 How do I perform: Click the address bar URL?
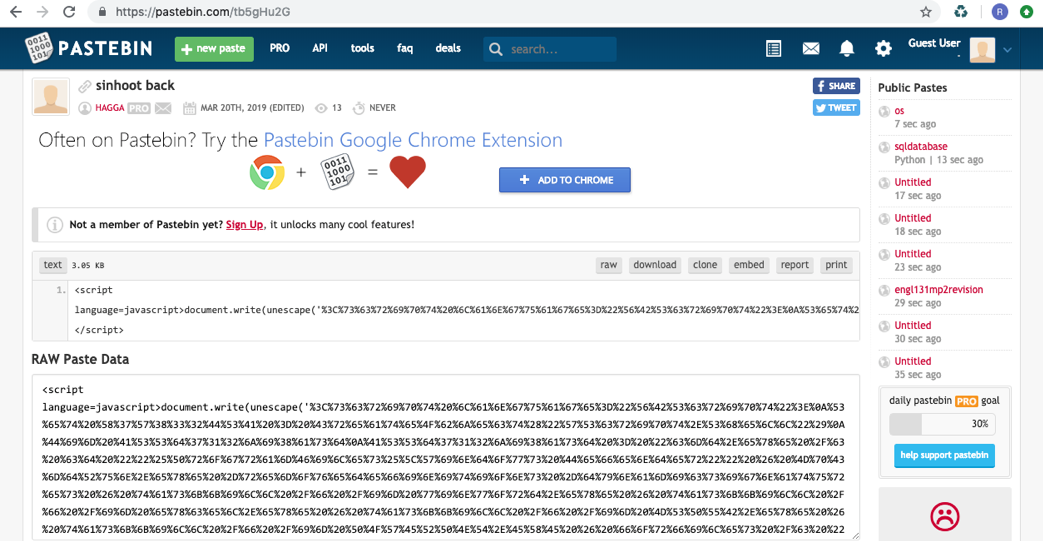(x=202, y=12)
